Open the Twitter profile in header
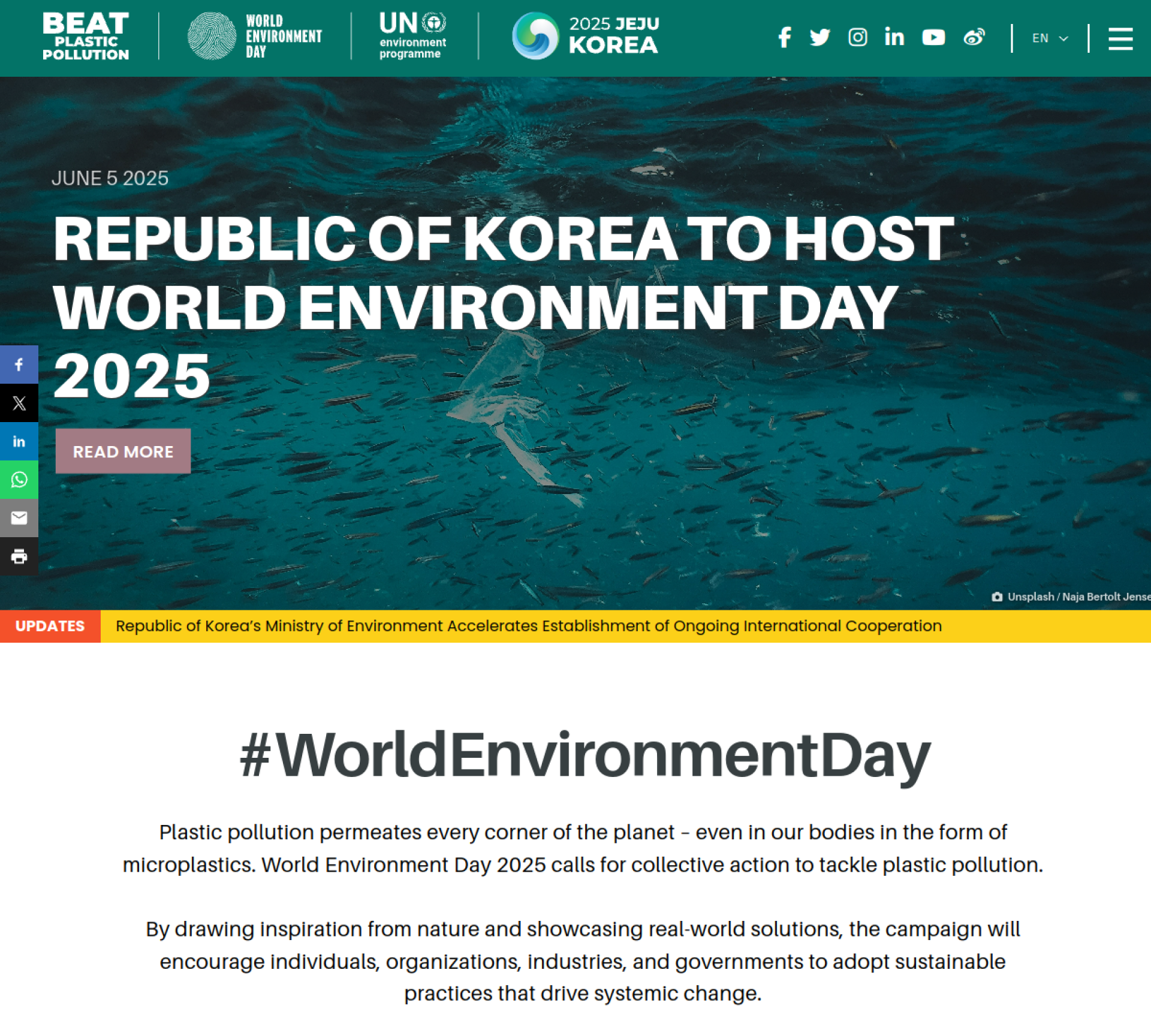The height and width of the screenshot is (1036, 1151). coord(819,37)
